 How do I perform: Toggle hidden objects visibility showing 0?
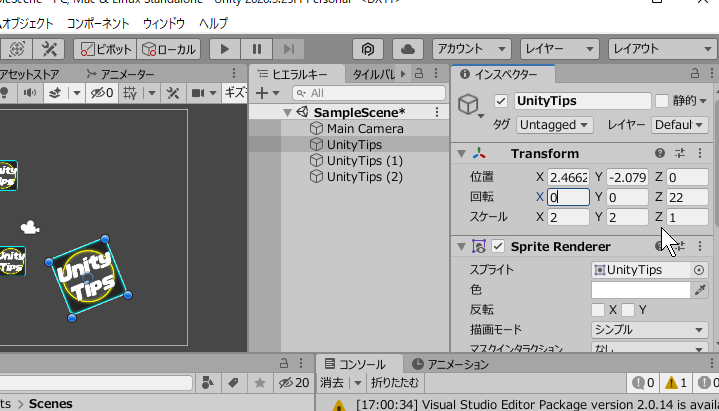pos(102,93)
